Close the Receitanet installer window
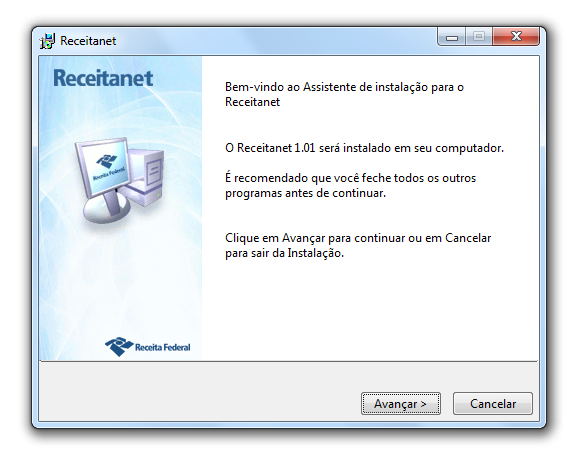 pos(516,36)
